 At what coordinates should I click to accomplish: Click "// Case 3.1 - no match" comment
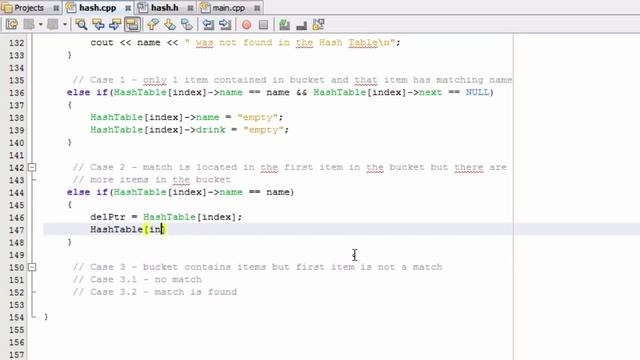tap(137, 280)
